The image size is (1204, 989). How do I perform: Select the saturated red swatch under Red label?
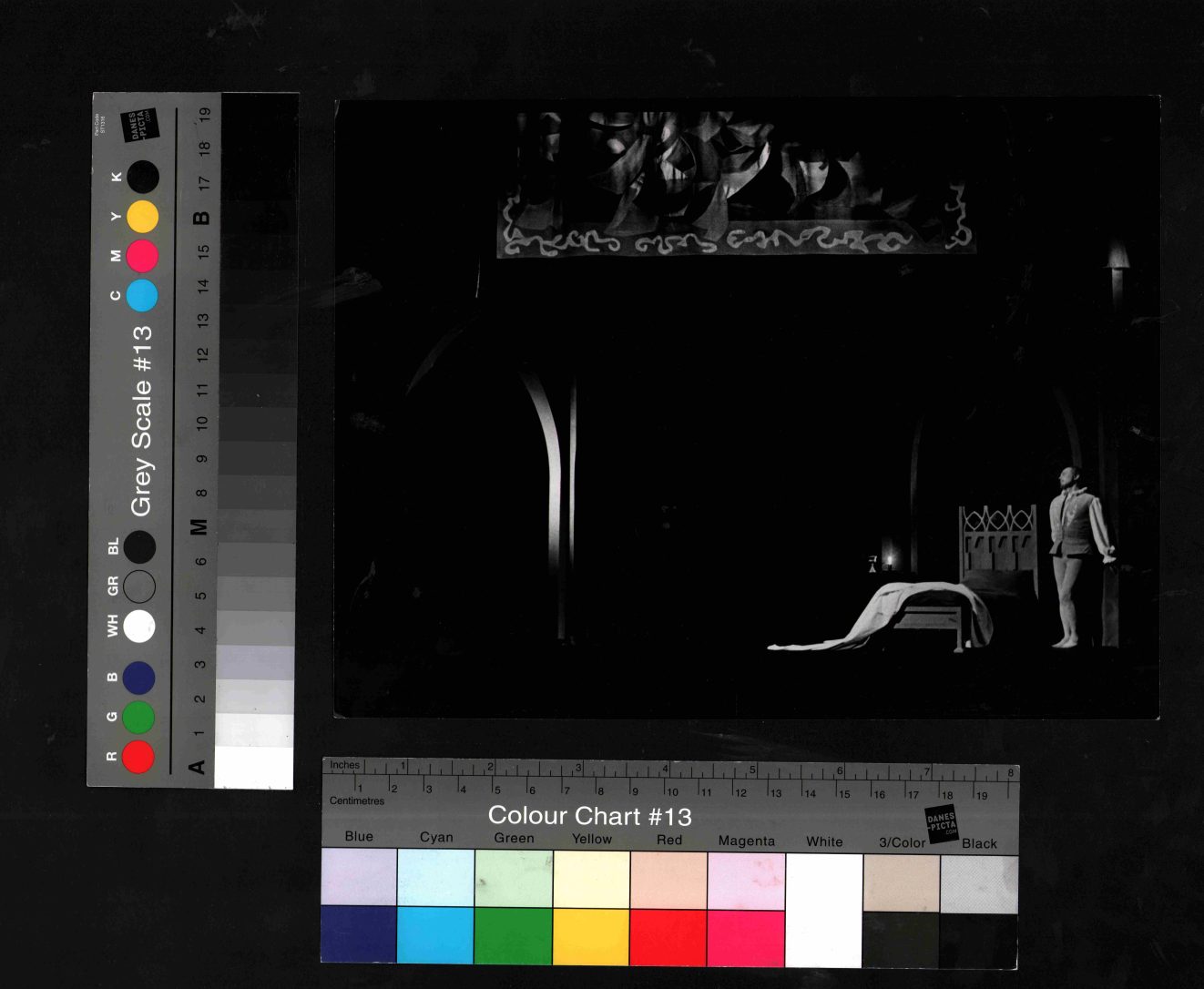[668, 936]
